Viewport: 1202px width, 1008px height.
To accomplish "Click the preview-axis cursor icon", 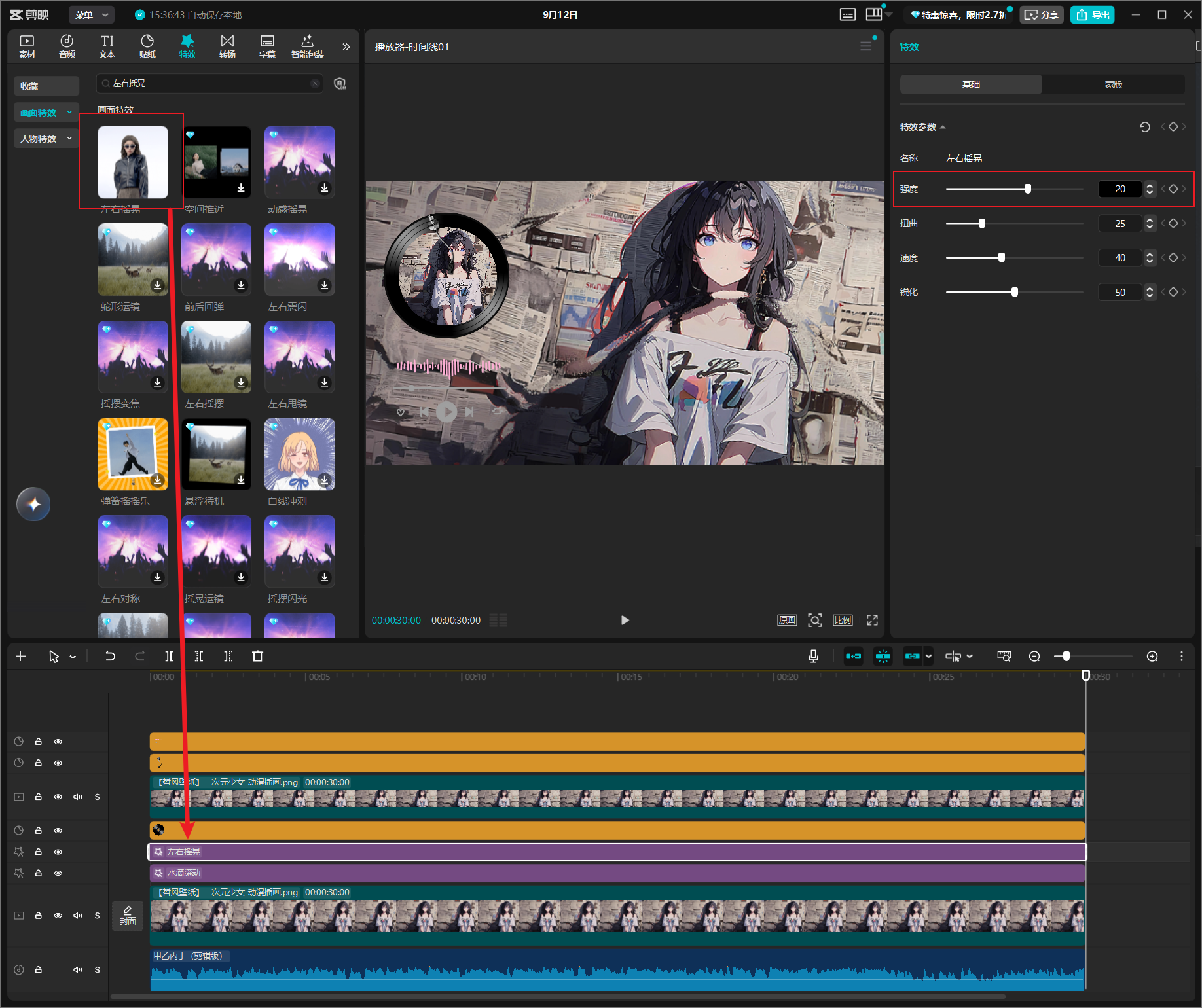I will pyautogui.click(x=953, y=656).
